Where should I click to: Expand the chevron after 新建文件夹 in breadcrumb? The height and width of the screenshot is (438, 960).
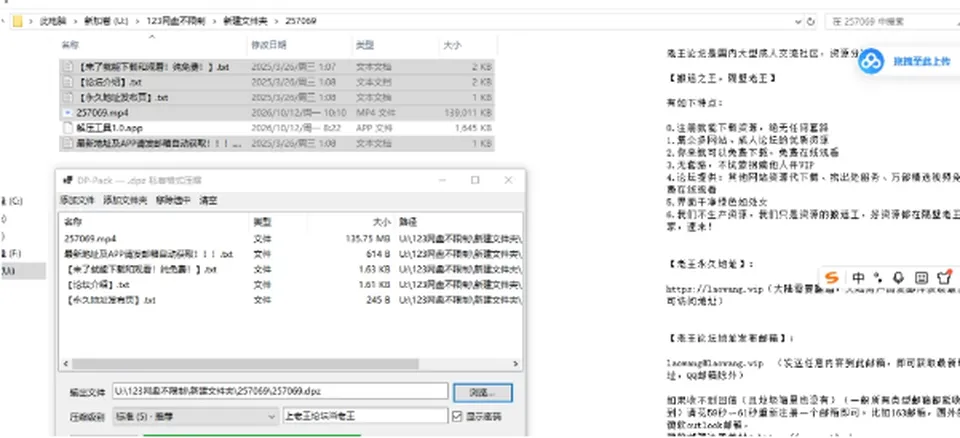(277, 21)
